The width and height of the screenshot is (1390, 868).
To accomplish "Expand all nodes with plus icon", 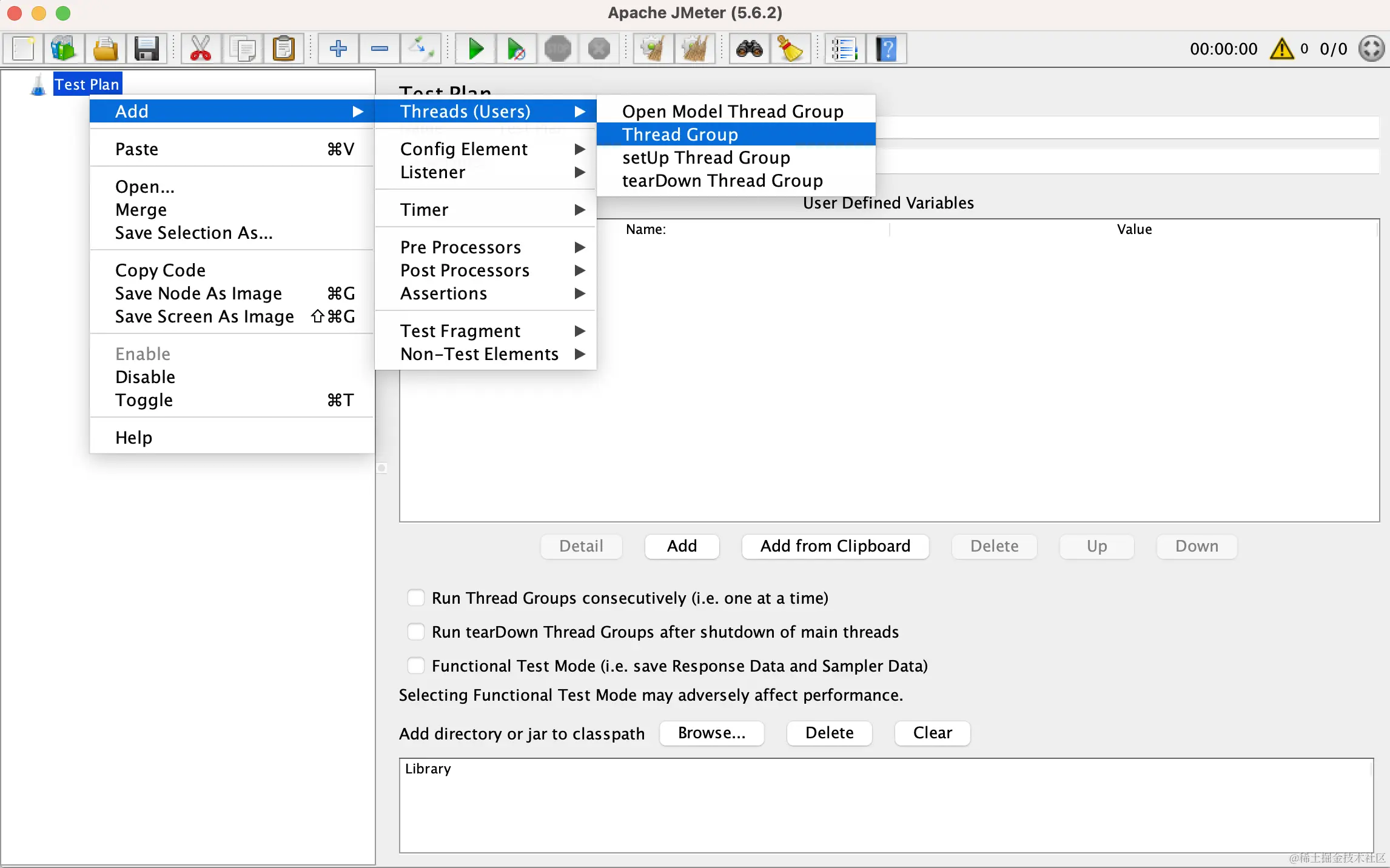I will 338,48.
